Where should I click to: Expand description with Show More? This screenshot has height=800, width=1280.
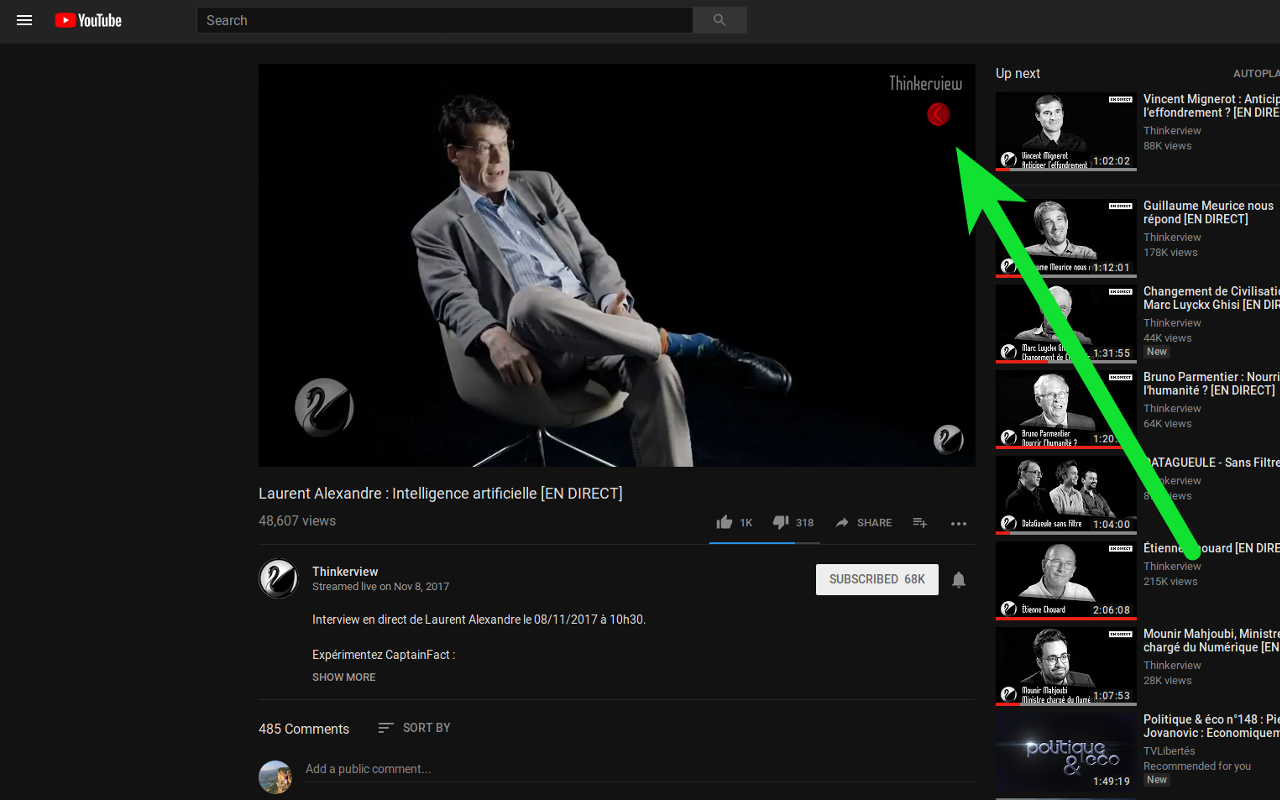point(344,677)
